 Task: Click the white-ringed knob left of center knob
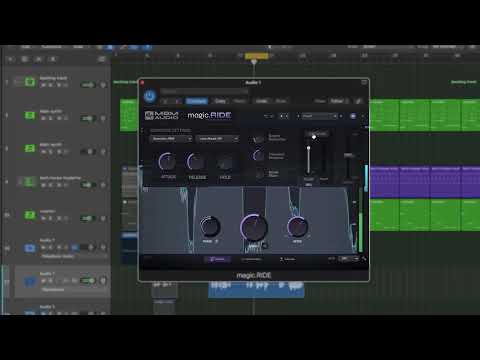click(210, 226)
